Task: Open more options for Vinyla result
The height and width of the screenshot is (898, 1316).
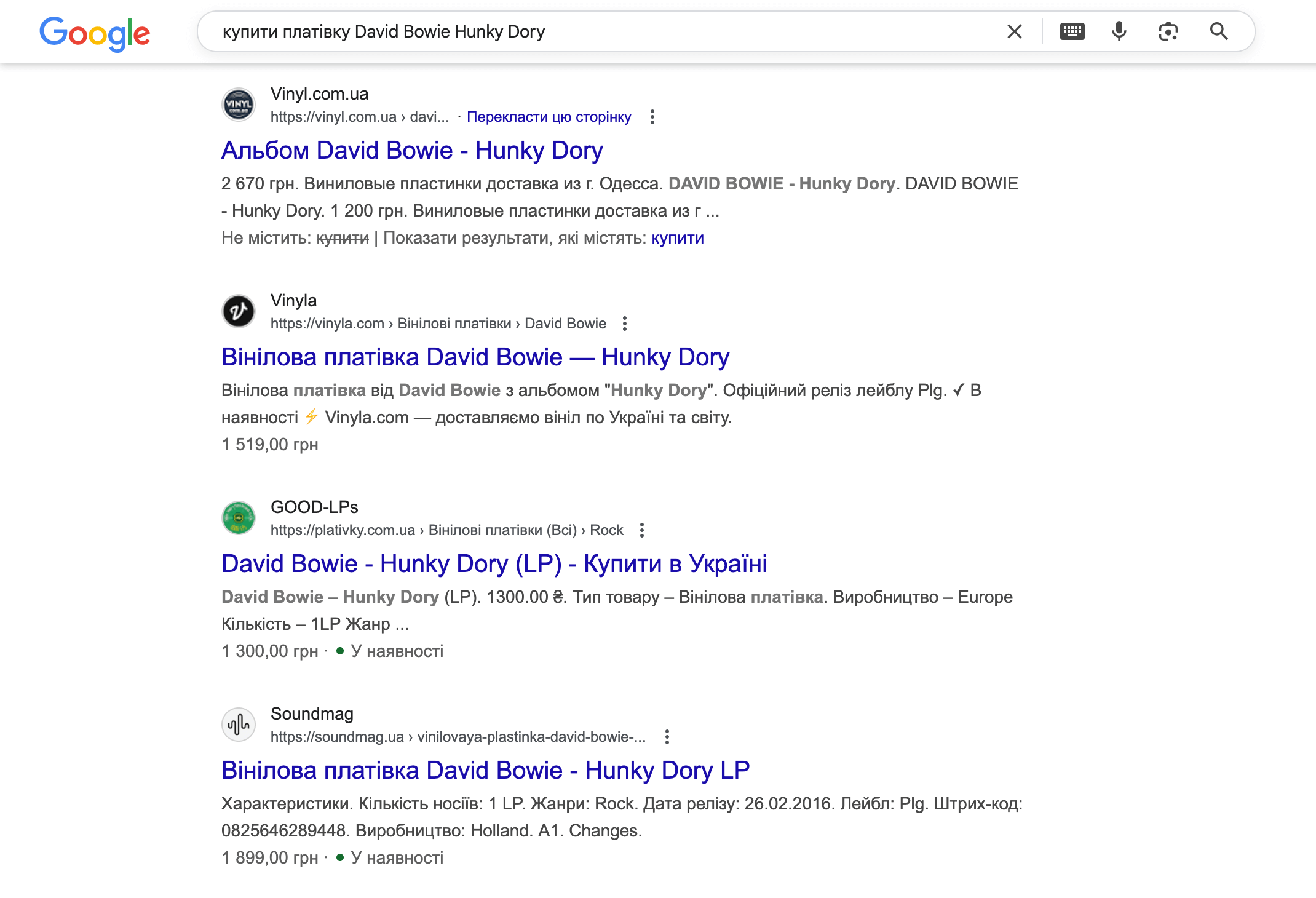Action: (625, 324)
